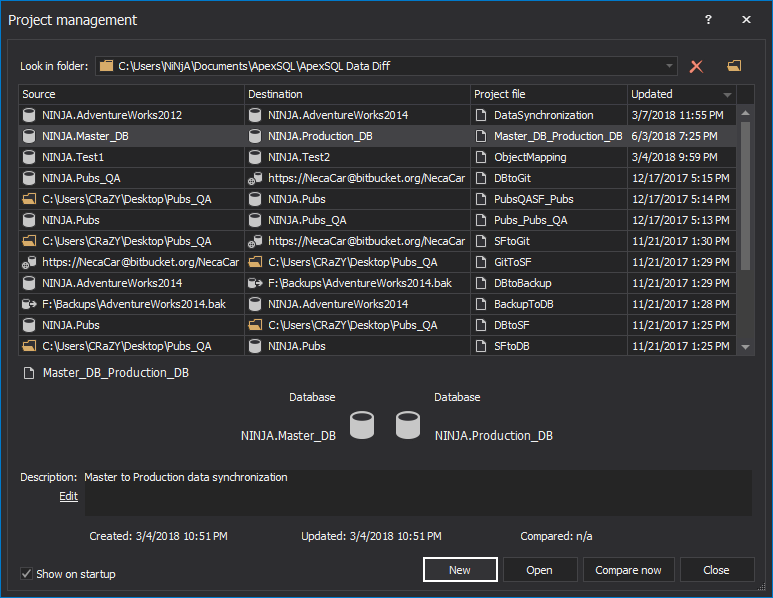
Task: Click source control icon beside DBtoGit destination URL
Action: pos(256,178)
